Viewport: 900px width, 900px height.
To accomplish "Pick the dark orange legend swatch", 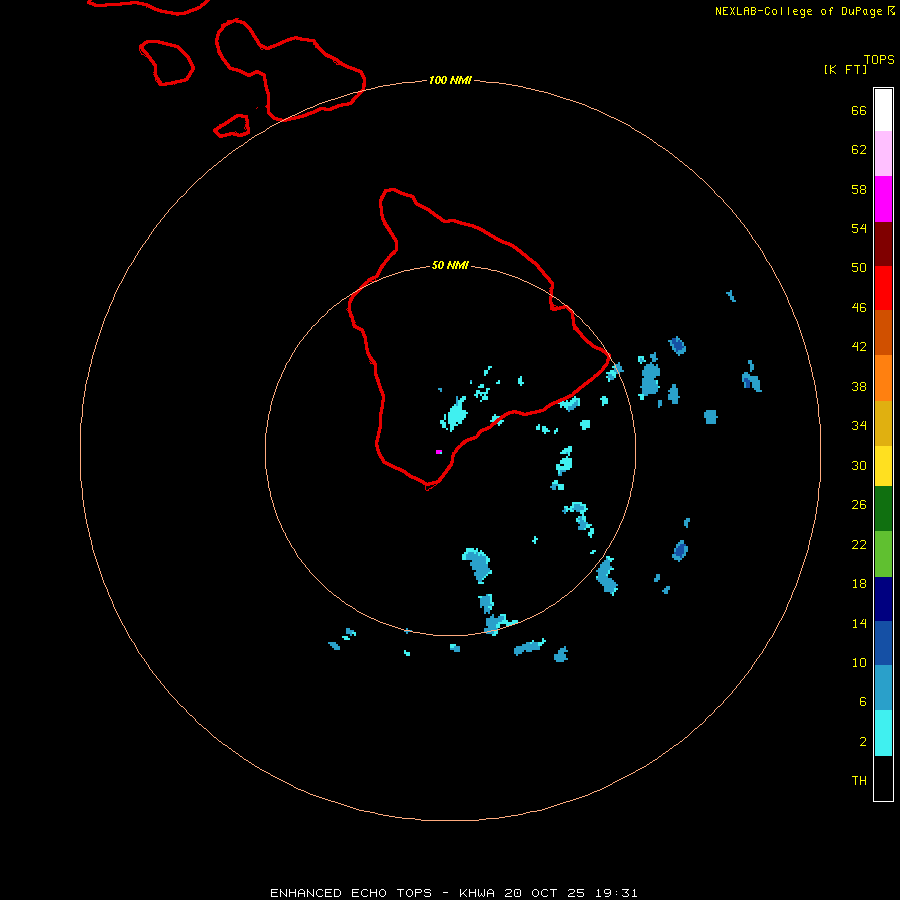I will click(883, 332).
